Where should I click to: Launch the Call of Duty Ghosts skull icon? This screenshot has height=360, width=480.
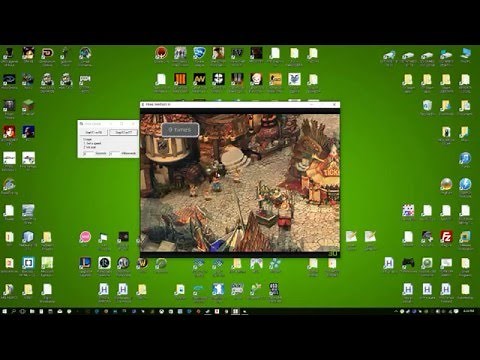[218, 79]
